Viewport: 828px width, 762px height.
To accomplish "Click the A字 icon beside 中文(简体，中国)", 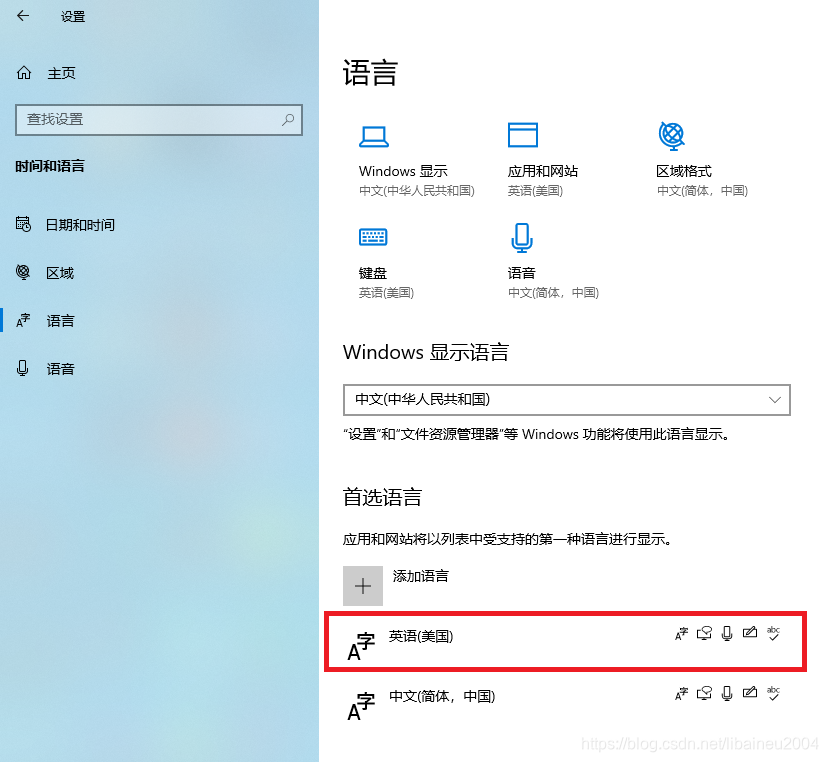I will pyautogui.click(x=361, y=707).
